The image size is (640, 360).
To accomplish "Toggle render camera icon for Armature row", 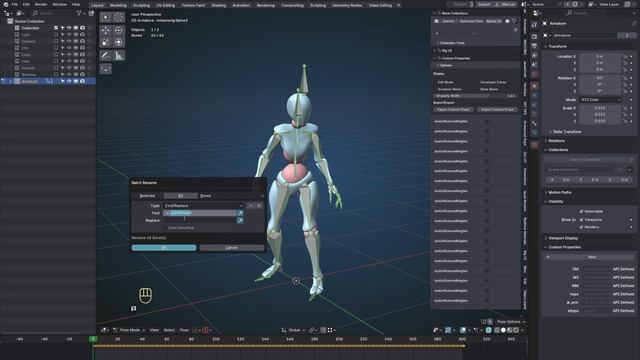I will 82,81.
